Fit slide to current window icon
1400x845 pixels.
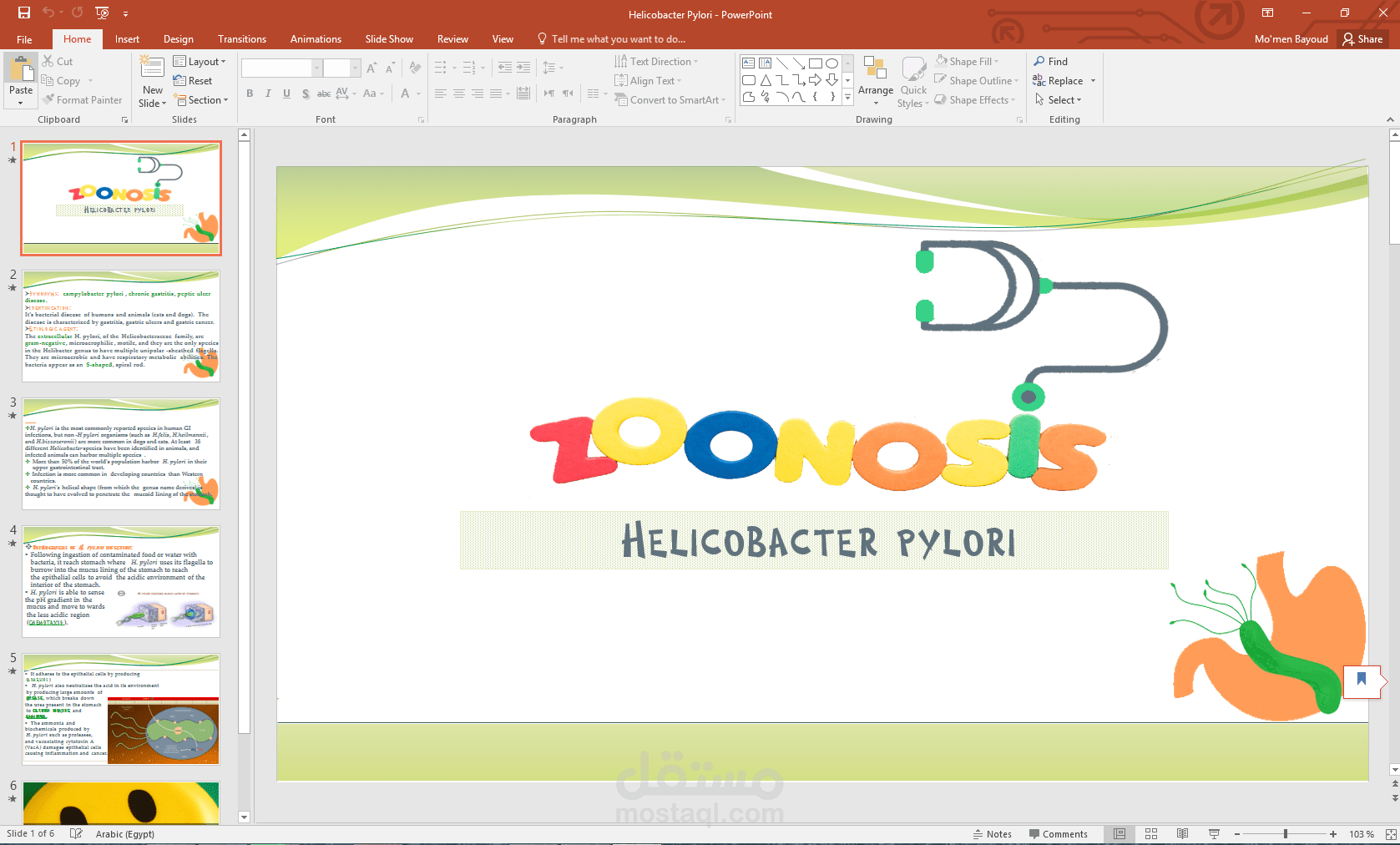pyautogui.click(x=1391, y=834)
